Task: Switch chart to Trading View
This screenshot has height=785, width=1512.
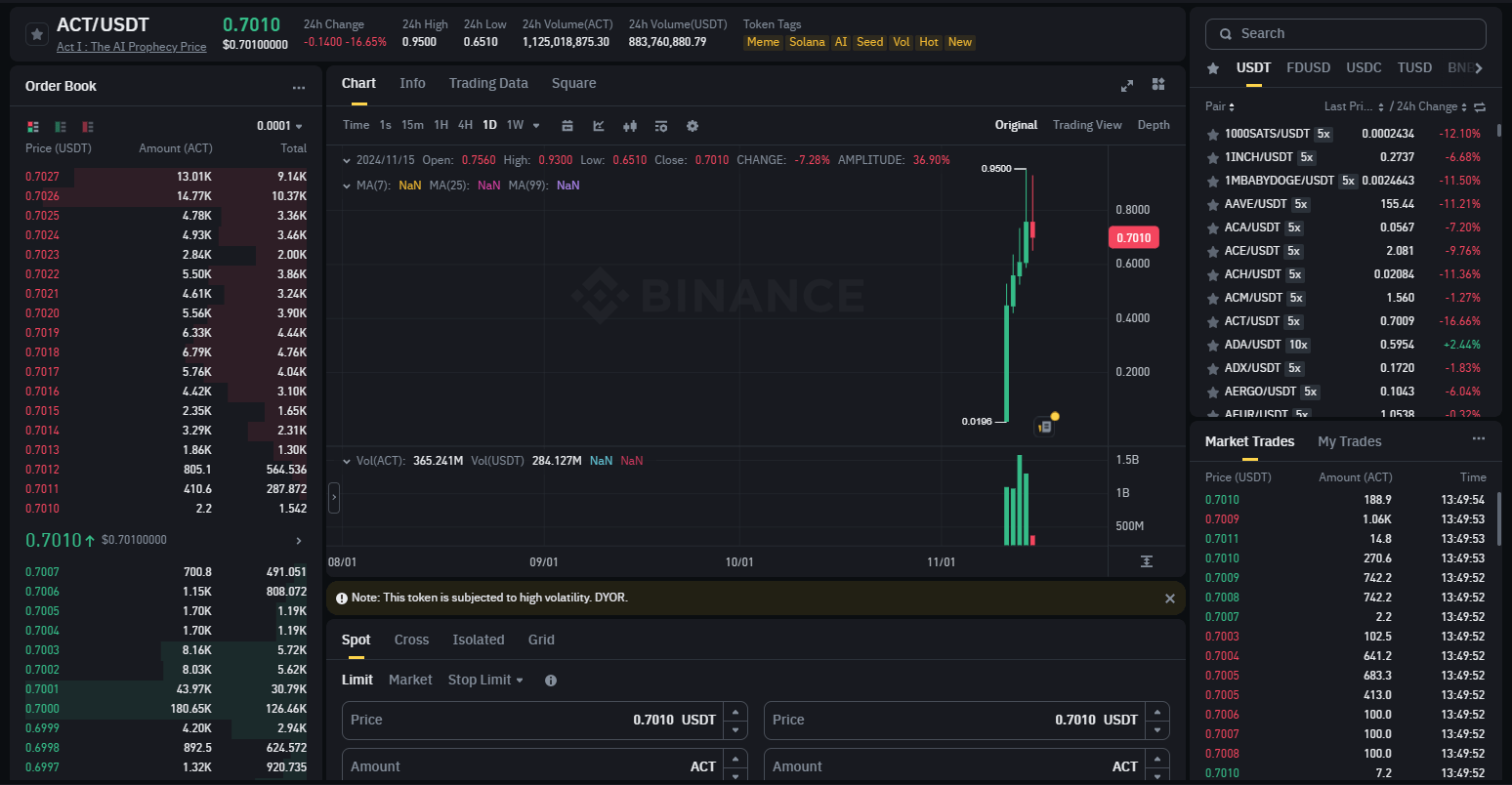Action: [1087, 125]
